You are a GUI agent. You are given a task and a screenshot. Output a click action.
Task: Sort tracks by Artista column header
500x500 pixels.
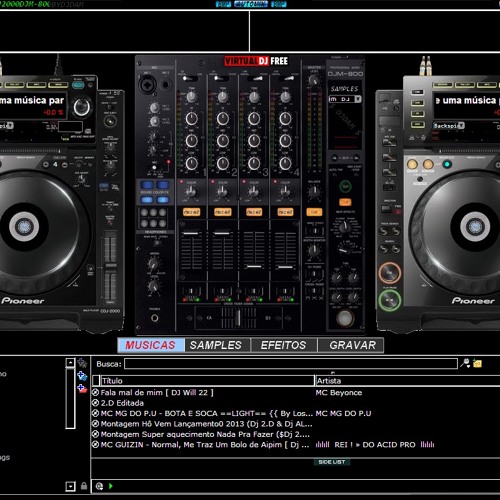407,381
